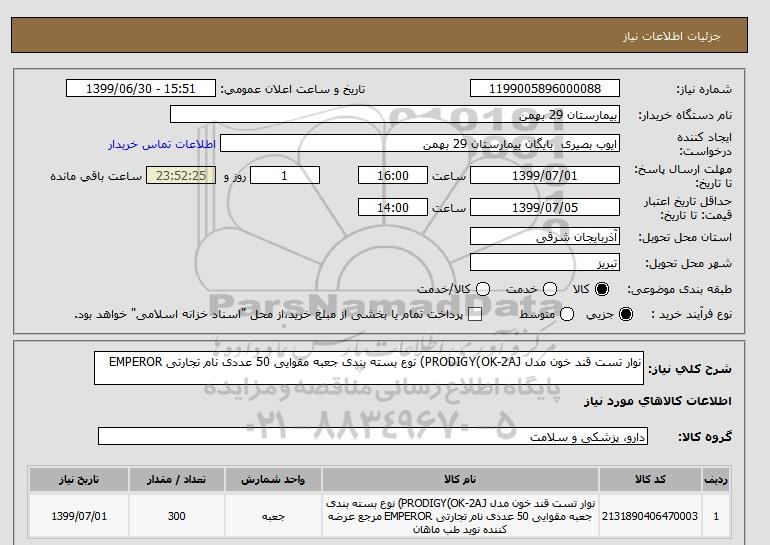Click the remaining time 23:52:25 field

click(181, 175)
